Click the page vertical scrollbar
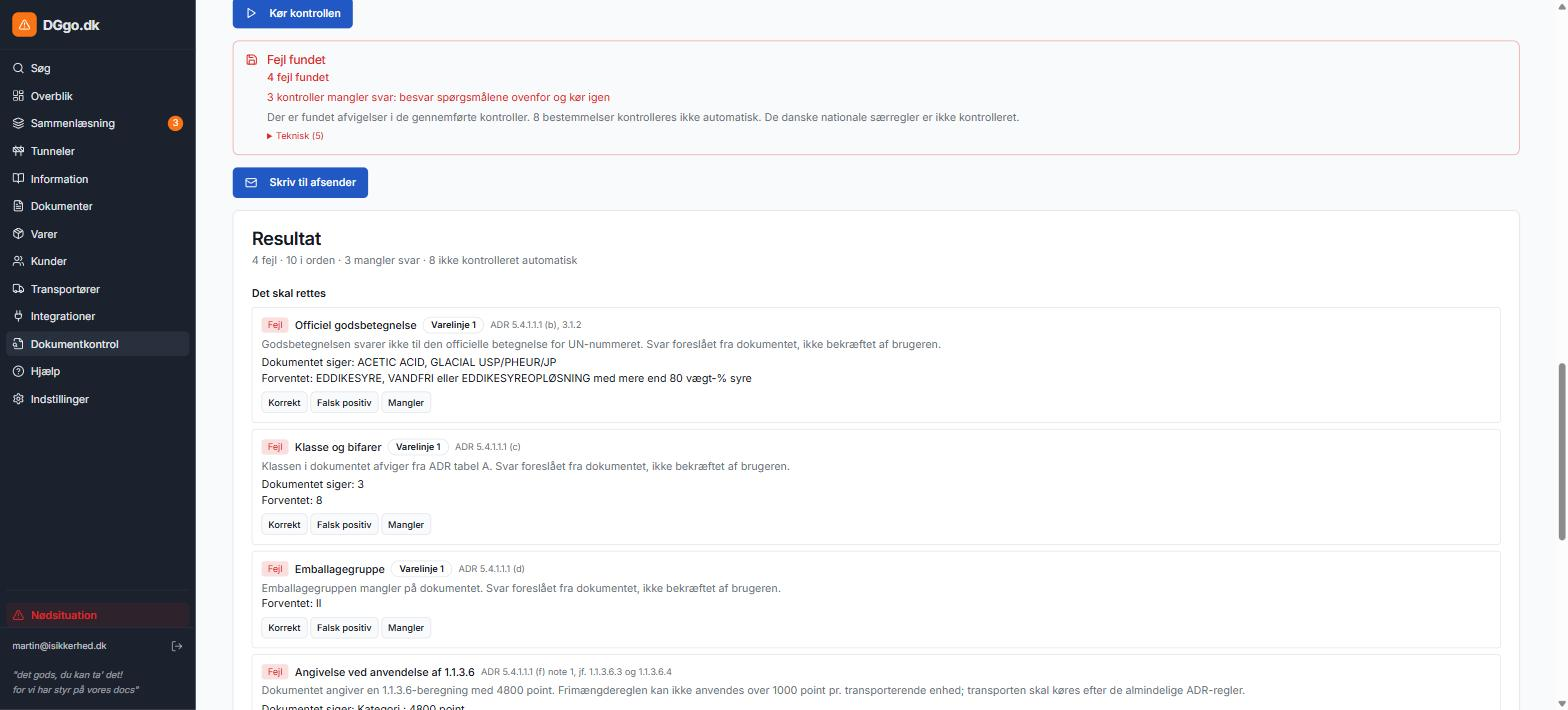 1562,453
